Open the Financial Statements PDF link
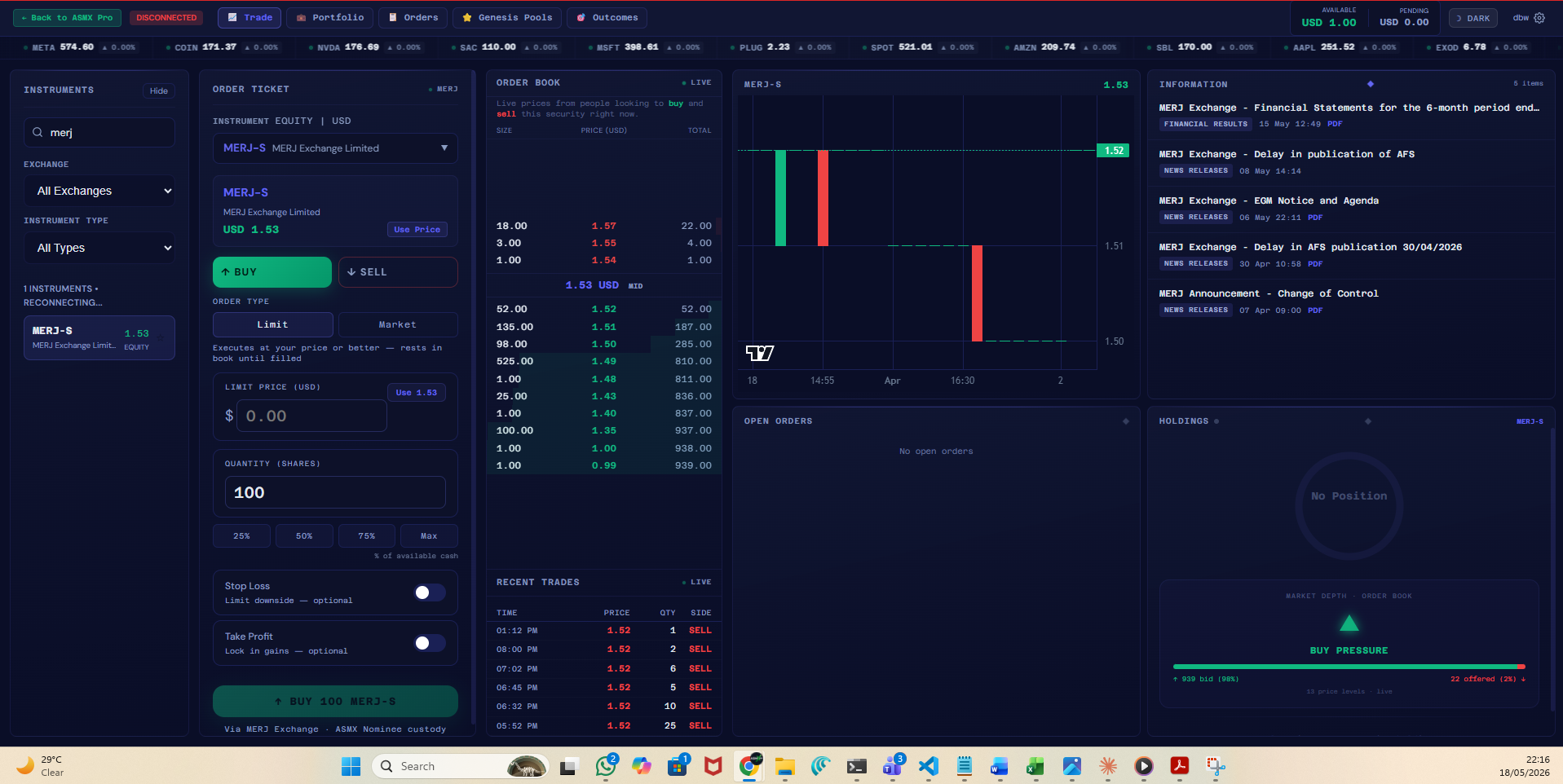Screen dimensions: 1563x784 tap(1335, 124)
